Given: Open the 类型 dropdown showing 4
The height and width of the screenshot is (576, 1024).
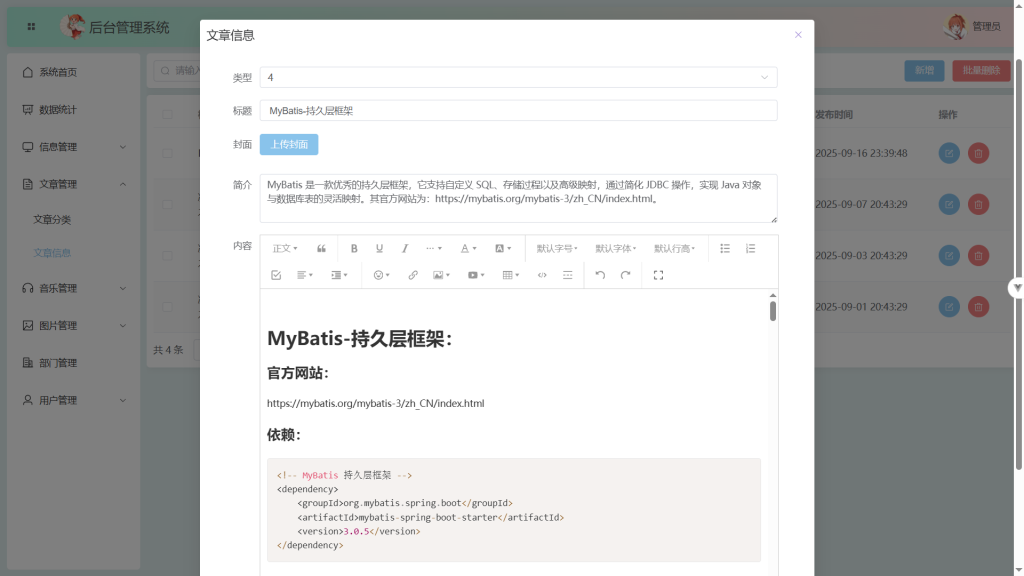Looking at the screenshot, I should coord(518,77).
